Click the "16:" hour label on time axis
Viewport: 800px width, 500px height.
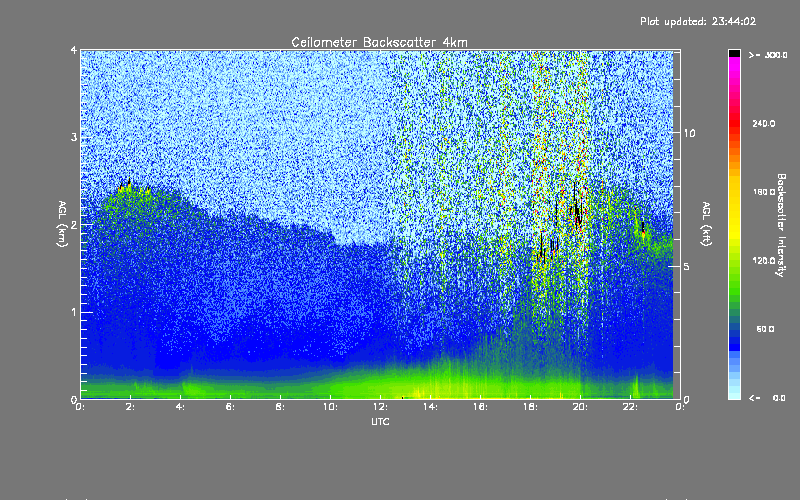(x=480, y=407)
